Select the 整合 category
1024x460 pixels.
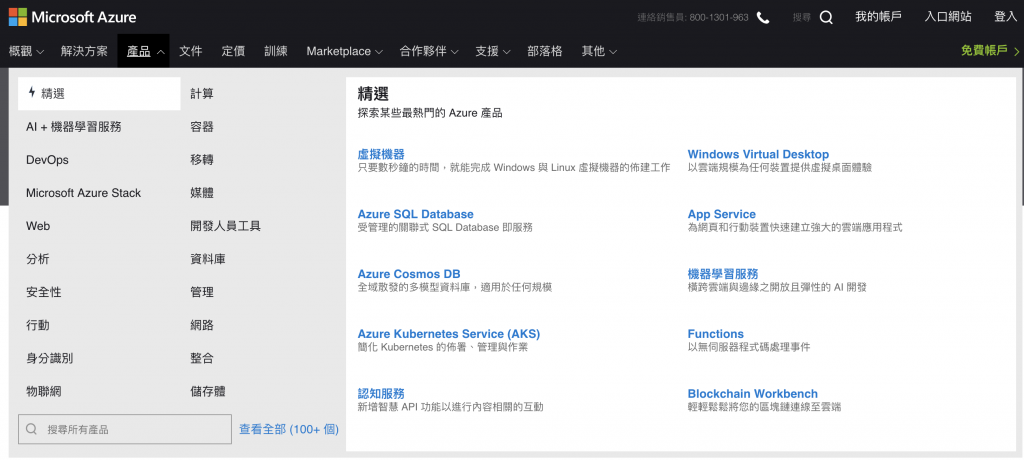[x=202, y=359]
